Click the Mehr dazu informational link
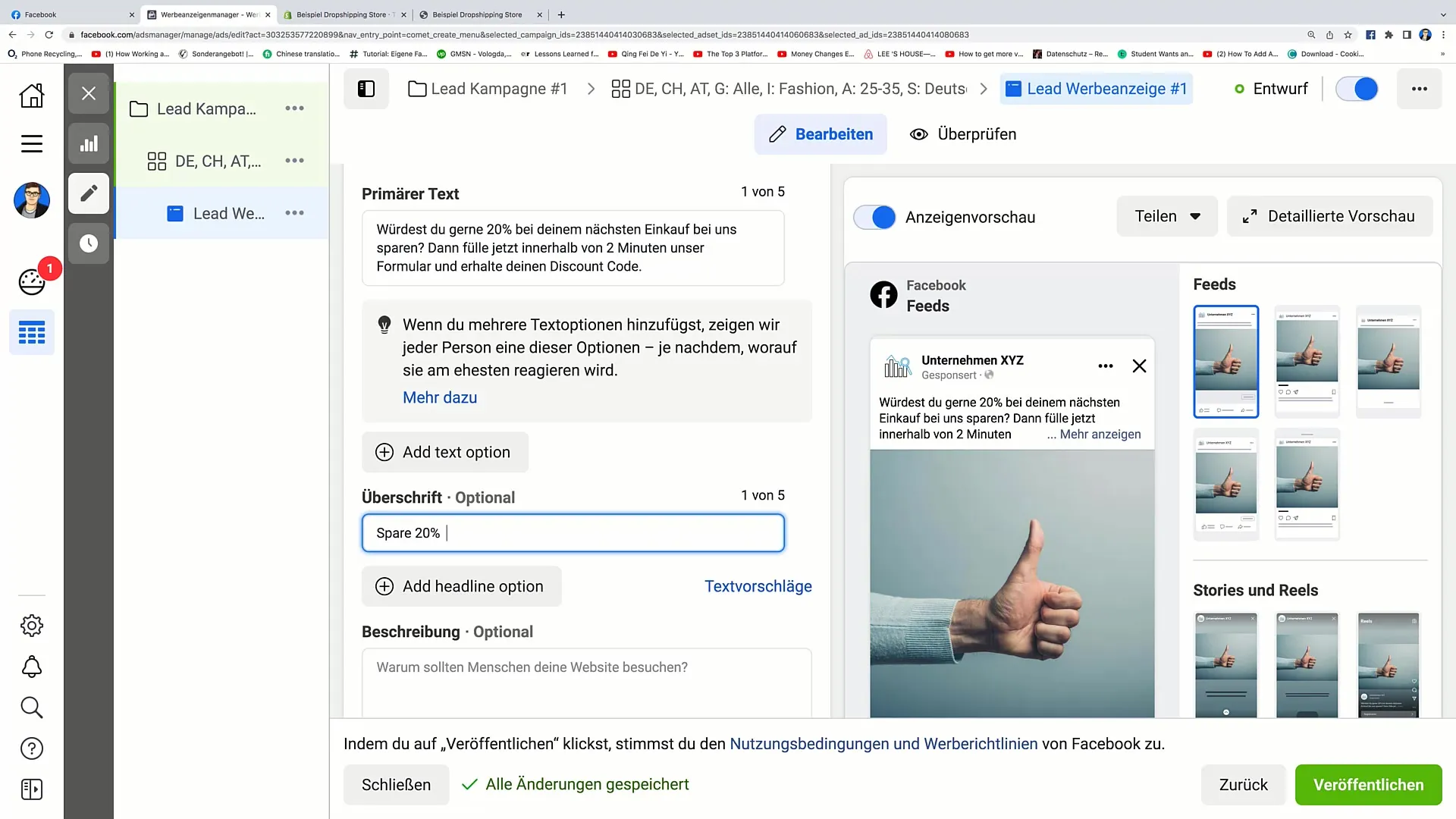The height and width of the screenshot is (819, 1456). click(440, 397)
